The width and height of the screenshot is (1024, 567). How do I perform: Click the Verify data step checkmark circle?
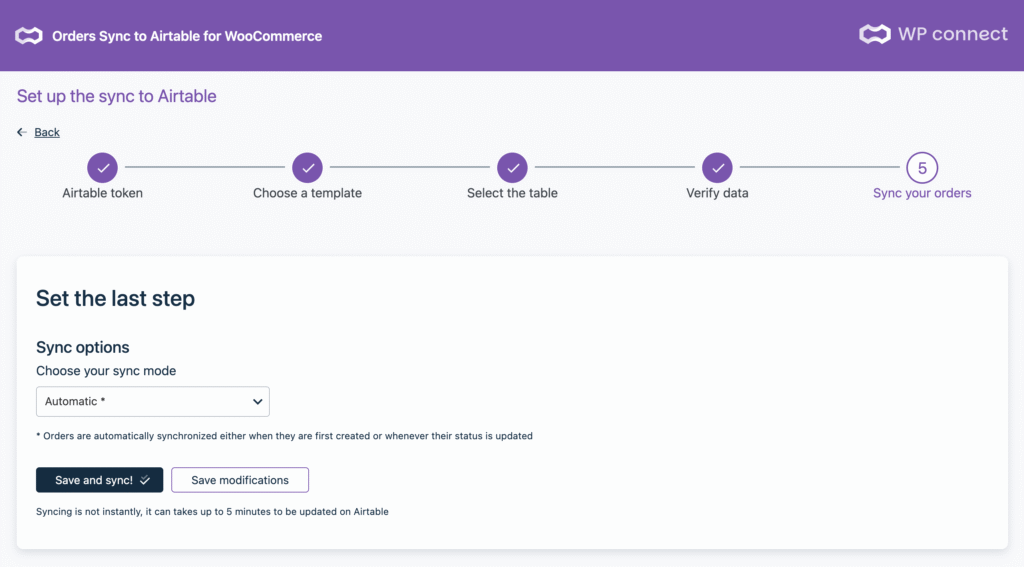click(717, 168)
